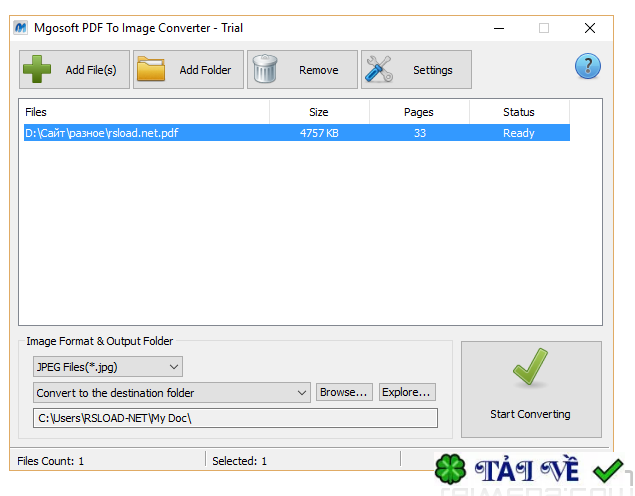
Task: Open the JPEG Files(*.jpg) format dropdown
Action: pos(108,367)
